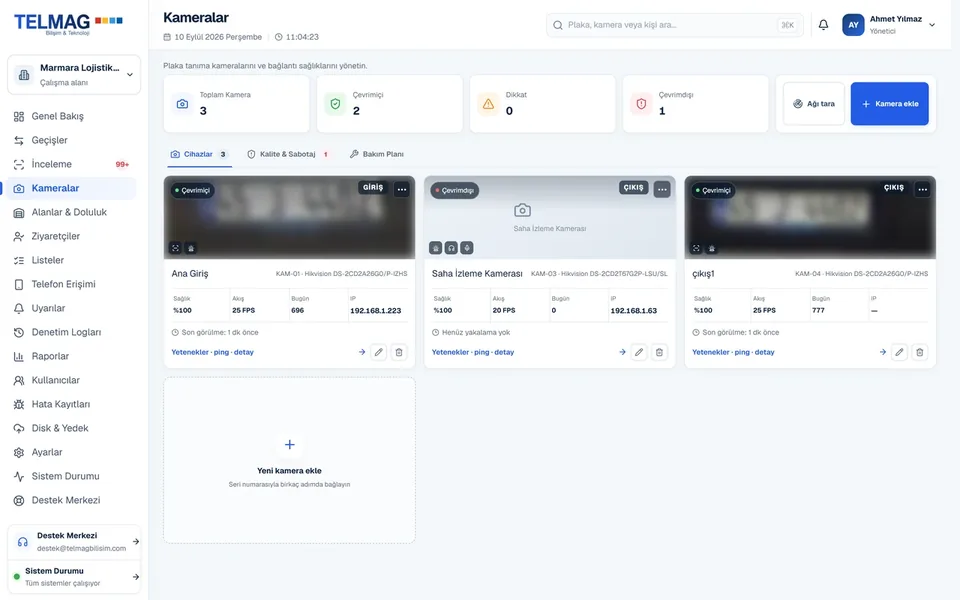Open Denetim Logları in the sidebar

tap(71, 332)
